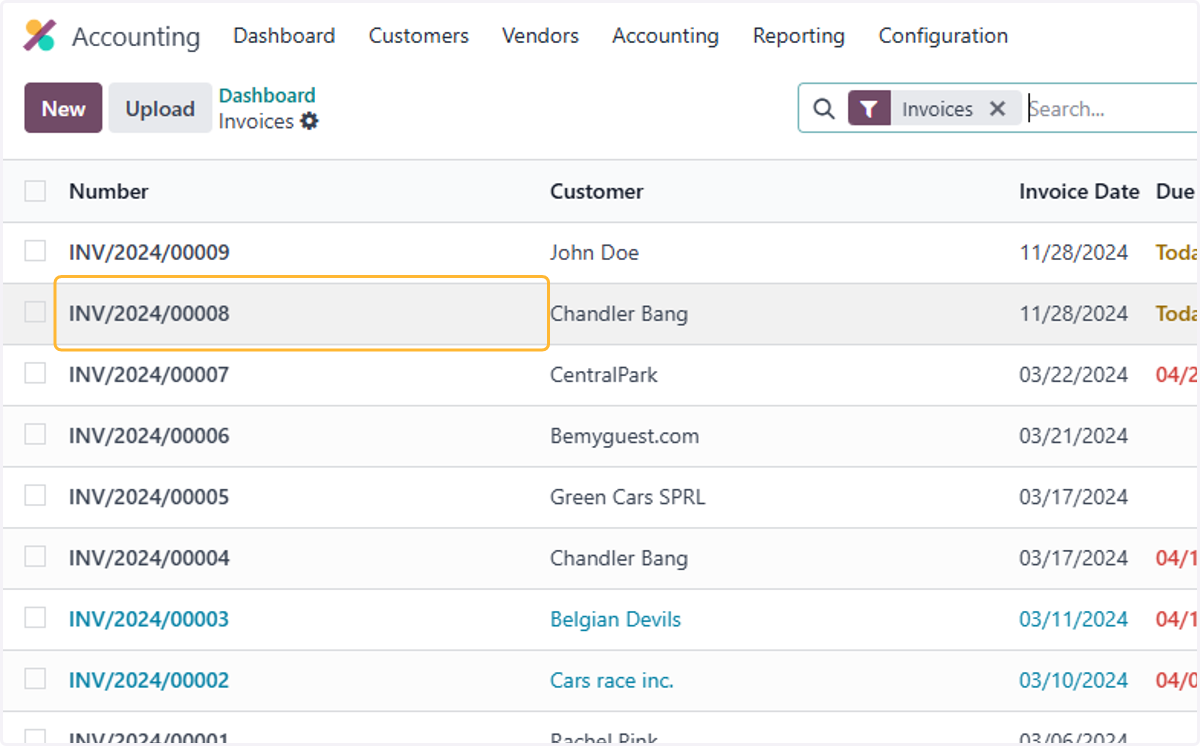
Task: Click customer Bemyguest.com
Action: 624,435
